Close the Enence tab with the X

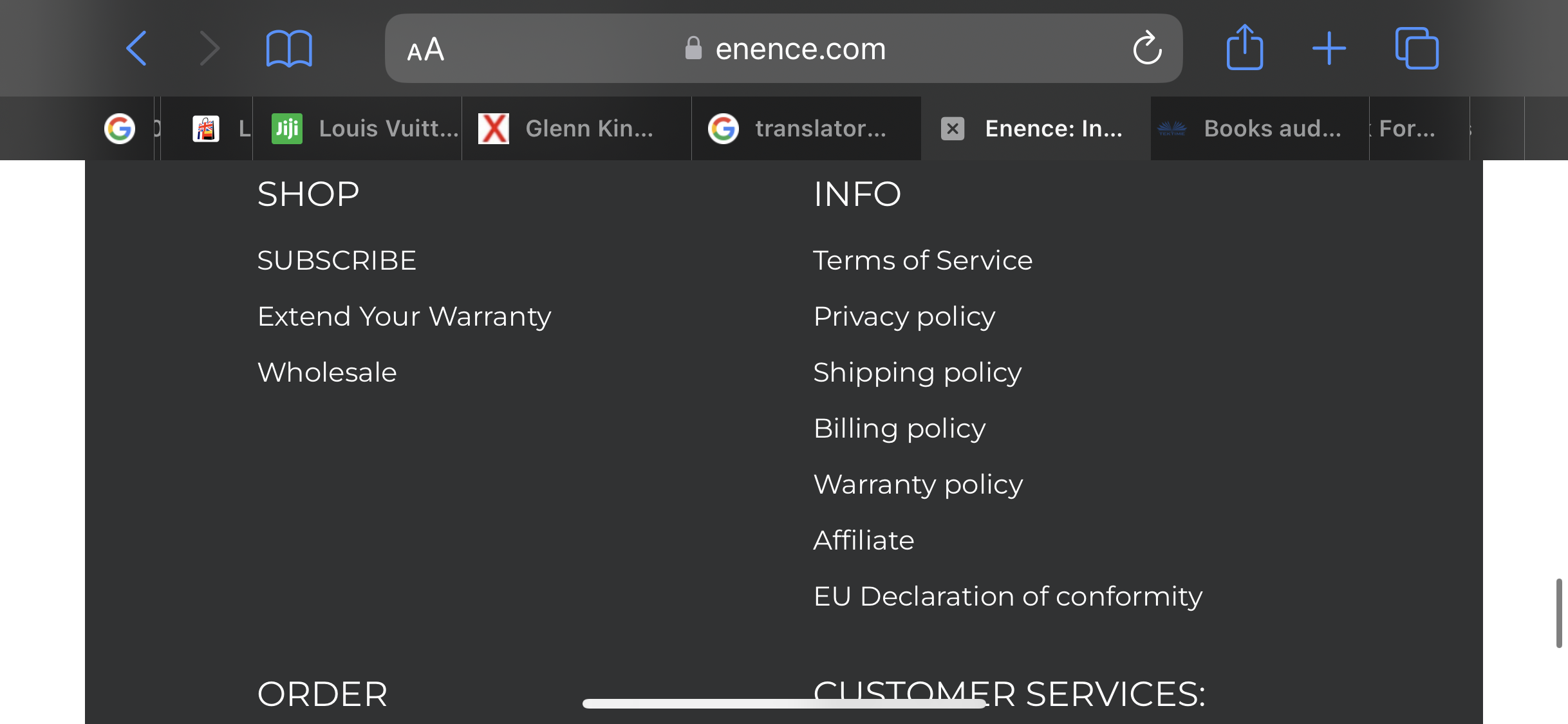(x=953, y=129)
